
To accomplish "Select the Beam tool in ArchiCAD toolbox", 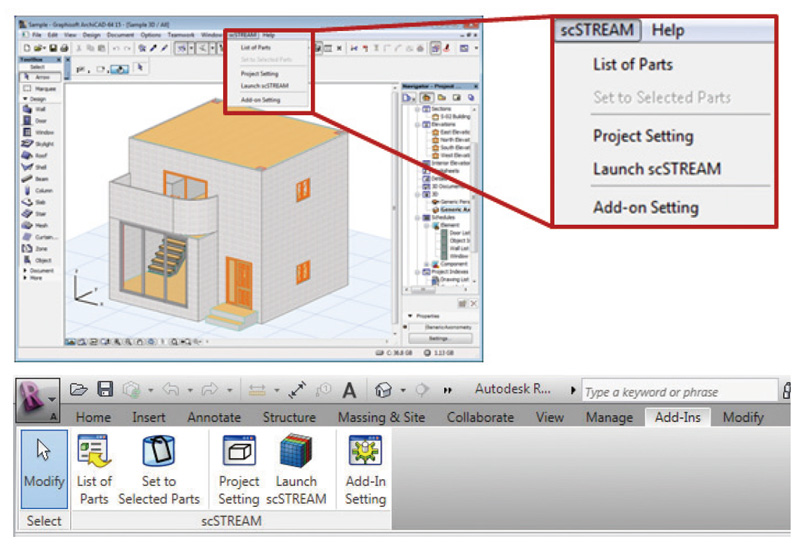I will click(x=35, y=179).
